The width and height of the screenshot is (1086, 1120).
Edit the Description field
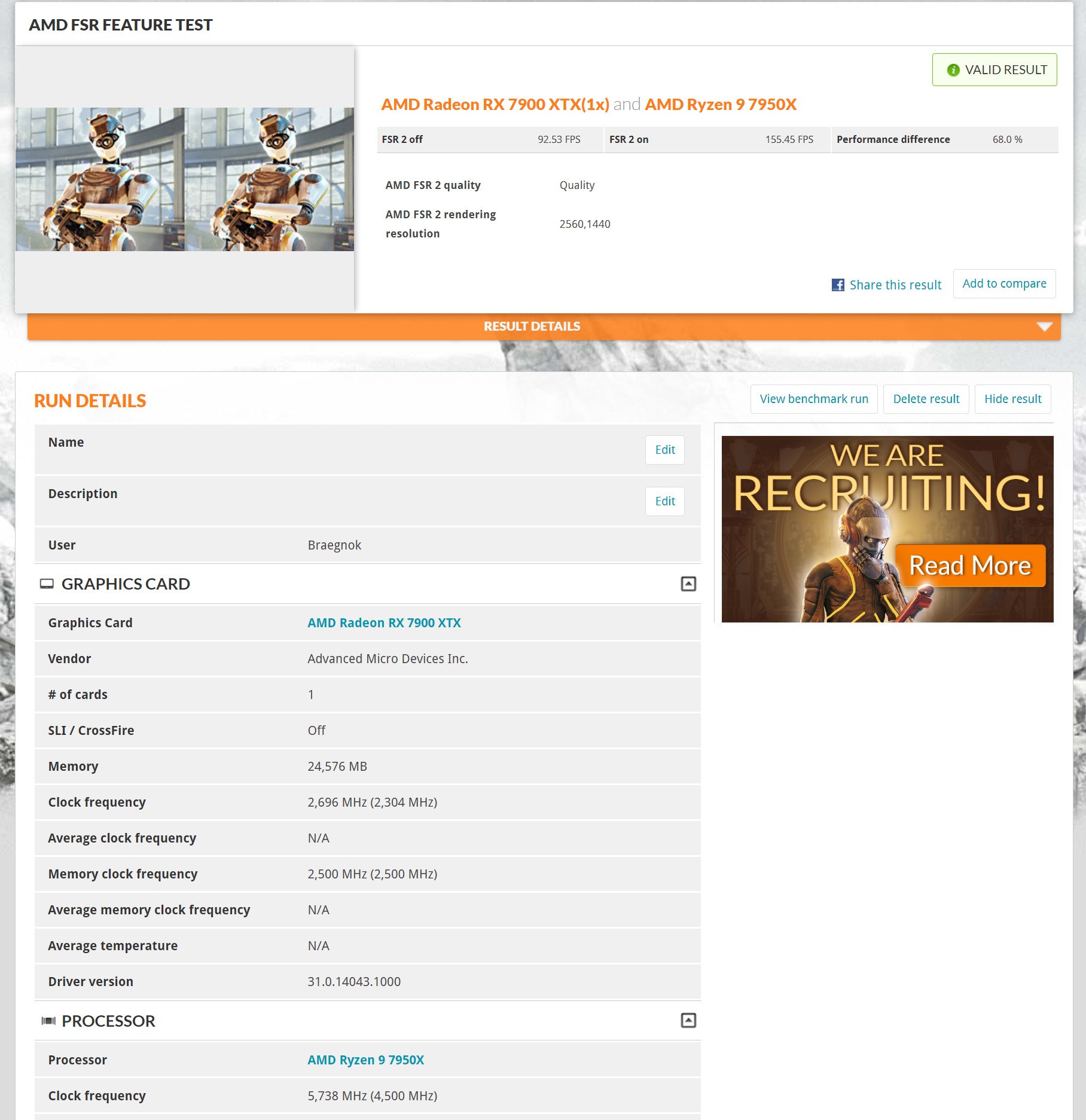(665, 501)
